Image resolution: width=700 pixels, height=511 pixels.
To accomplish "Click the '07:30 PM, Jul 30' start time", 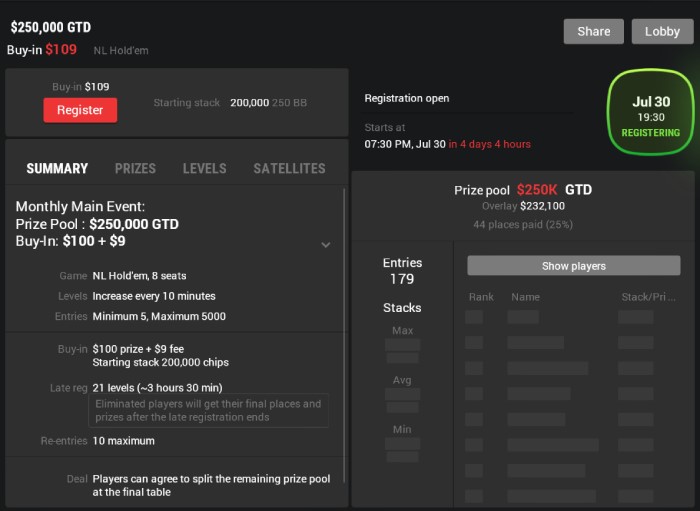I will (405, 144).
